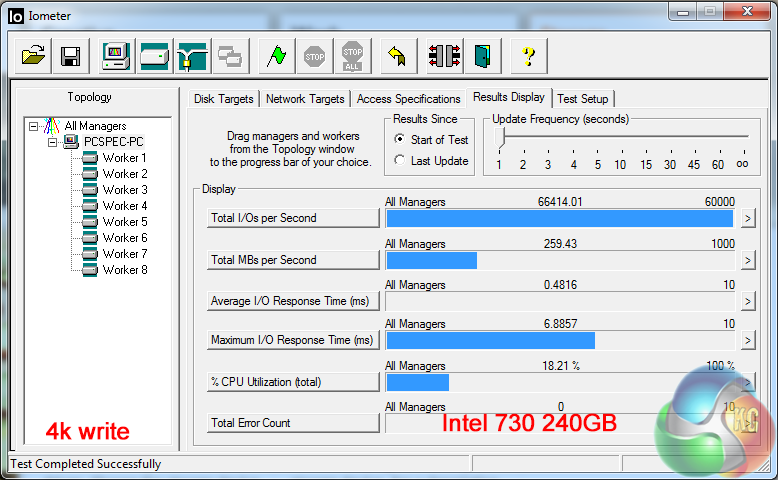Start new manager computer icon
Viewport: 778px width, 480px height.
click(x=116, y=56)
